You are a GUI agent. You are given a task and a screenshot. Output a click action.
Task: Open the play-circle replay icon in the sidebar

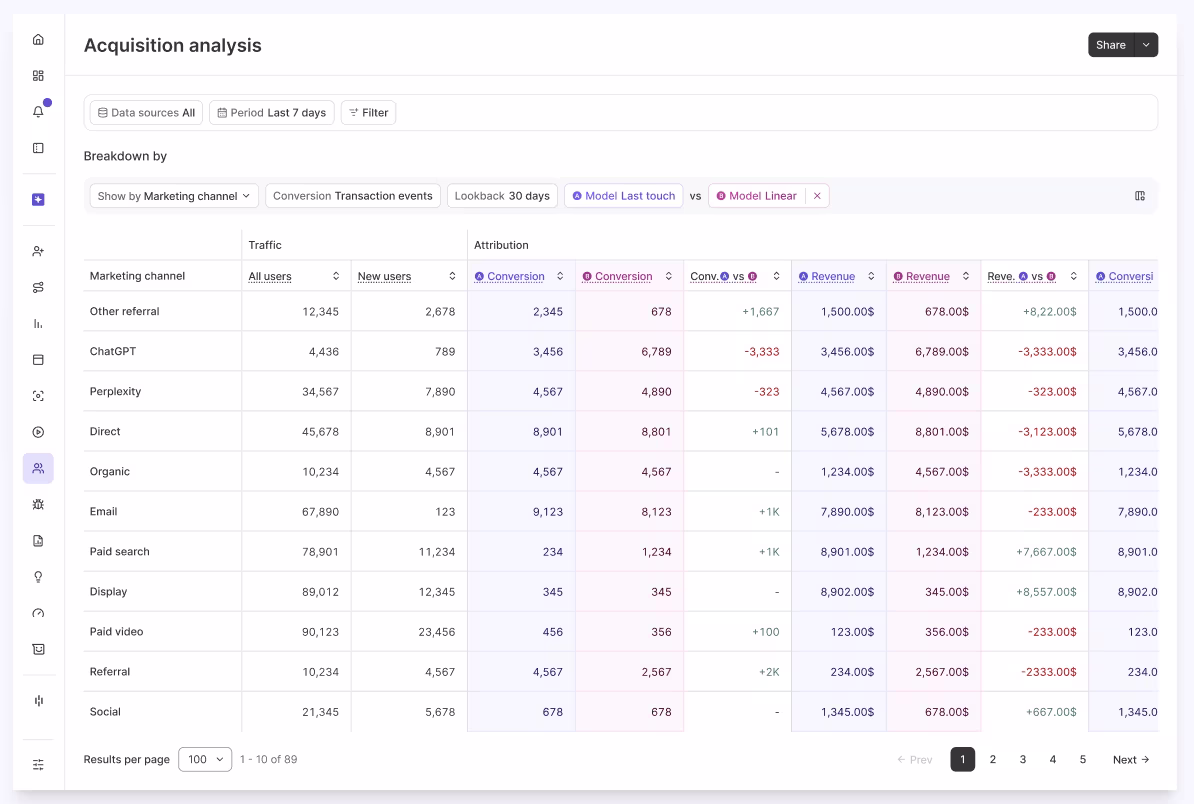pos(38,432)
